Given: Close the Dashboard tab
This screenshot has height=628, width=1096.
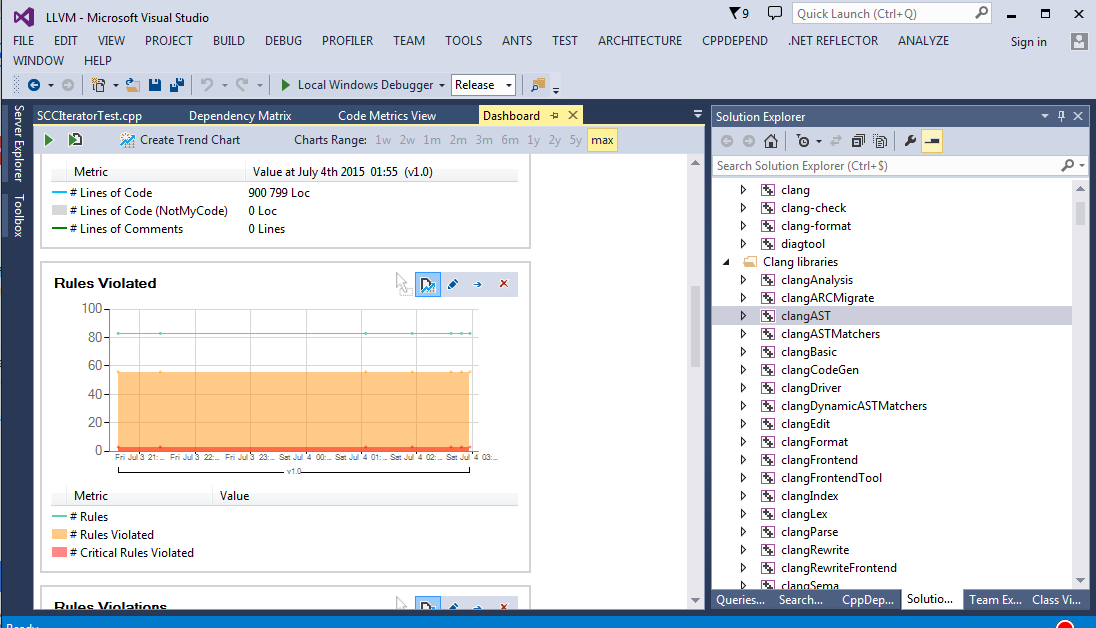Looking at the screenshot, I should coord(572,115).
